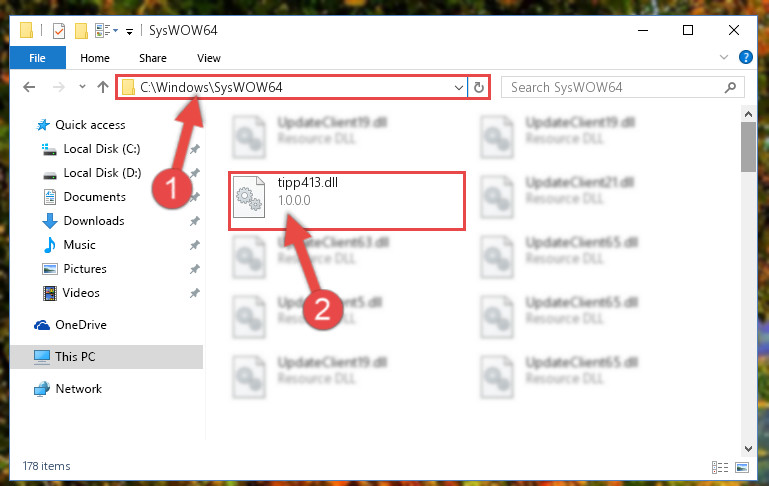Viewport: 769px width, 486px height.
Task: Click the Search SysWOW64 input field
Action: 615,87
